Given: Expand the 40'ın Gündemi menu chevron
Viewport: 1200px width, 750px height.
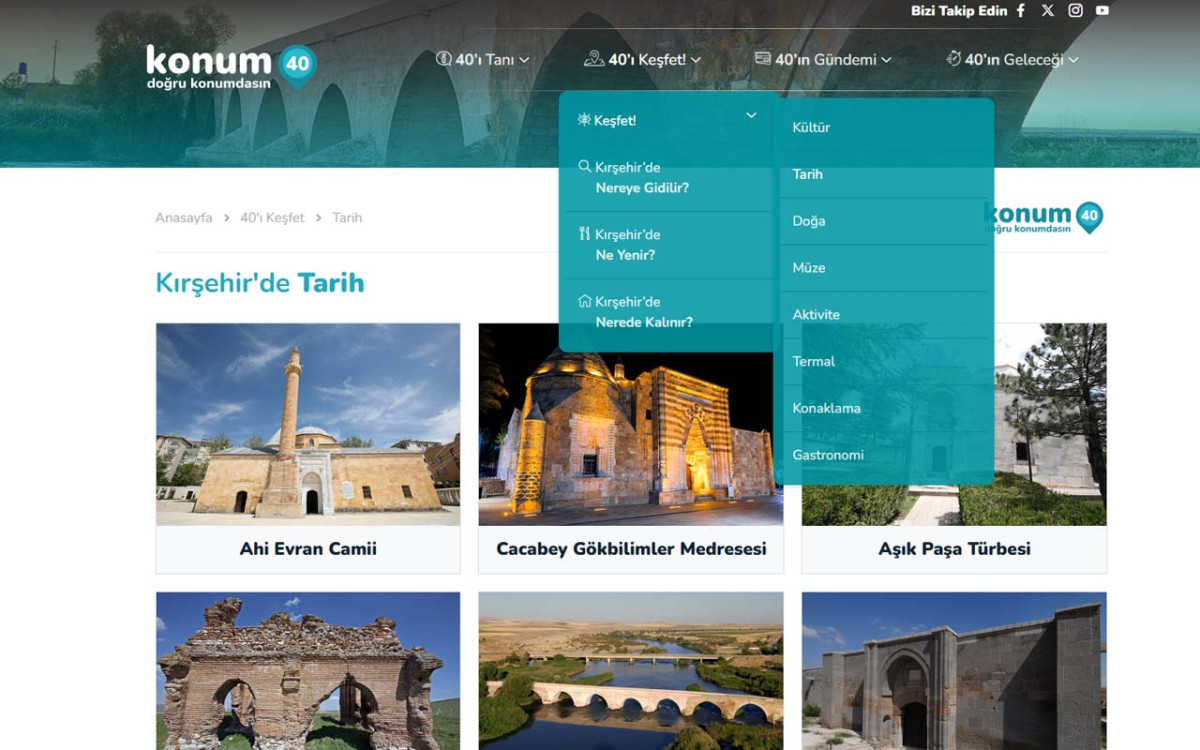Looking at the screenshot, I should click(x=886, y=60).
